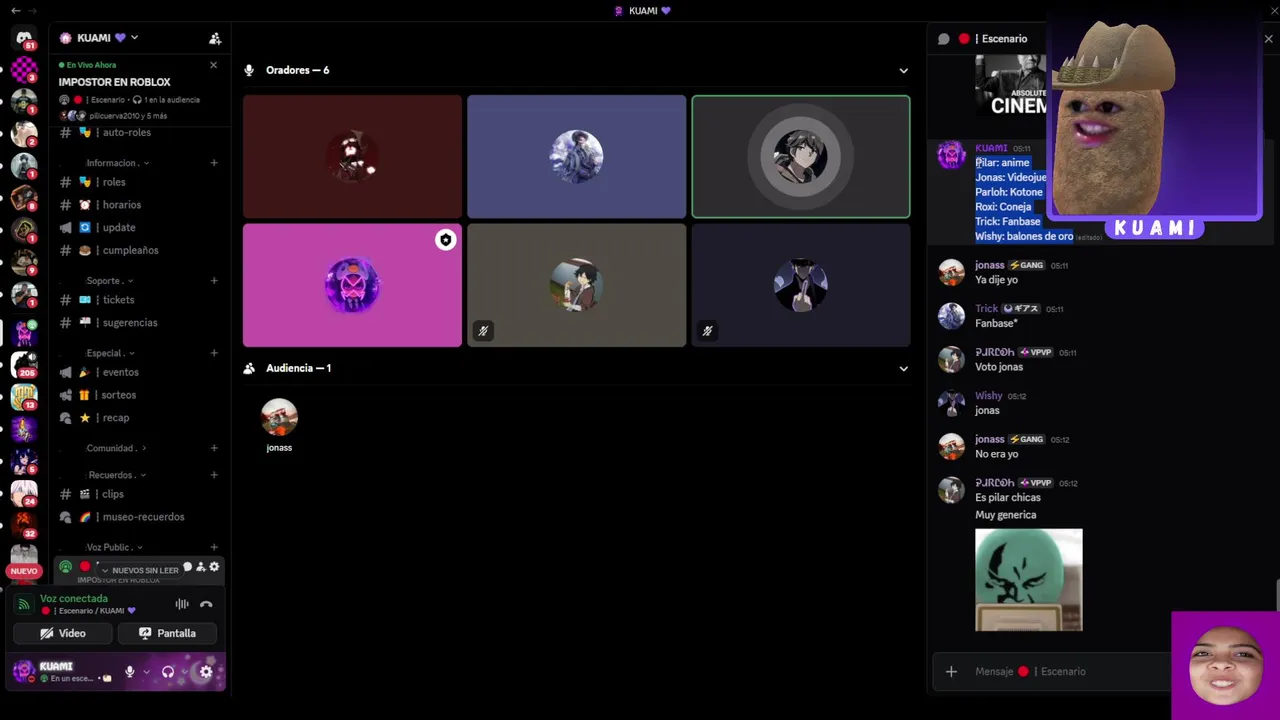Click the plus attachment icon in message bar
1280x720 pixels.
(x=951, y=672)
